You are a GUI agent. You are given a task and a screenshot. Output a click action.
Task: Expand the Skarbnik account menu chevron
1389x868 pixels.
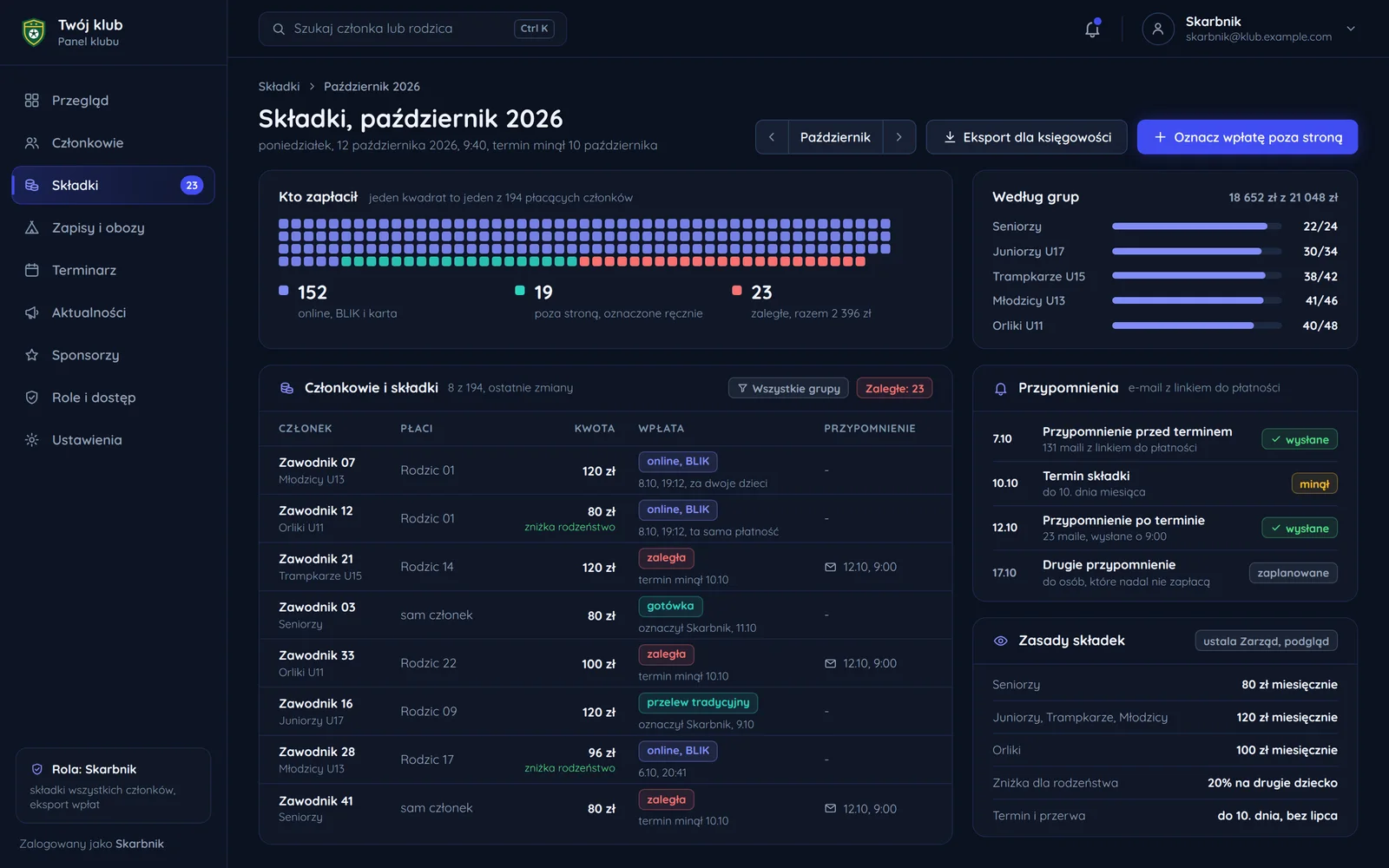1351,29
